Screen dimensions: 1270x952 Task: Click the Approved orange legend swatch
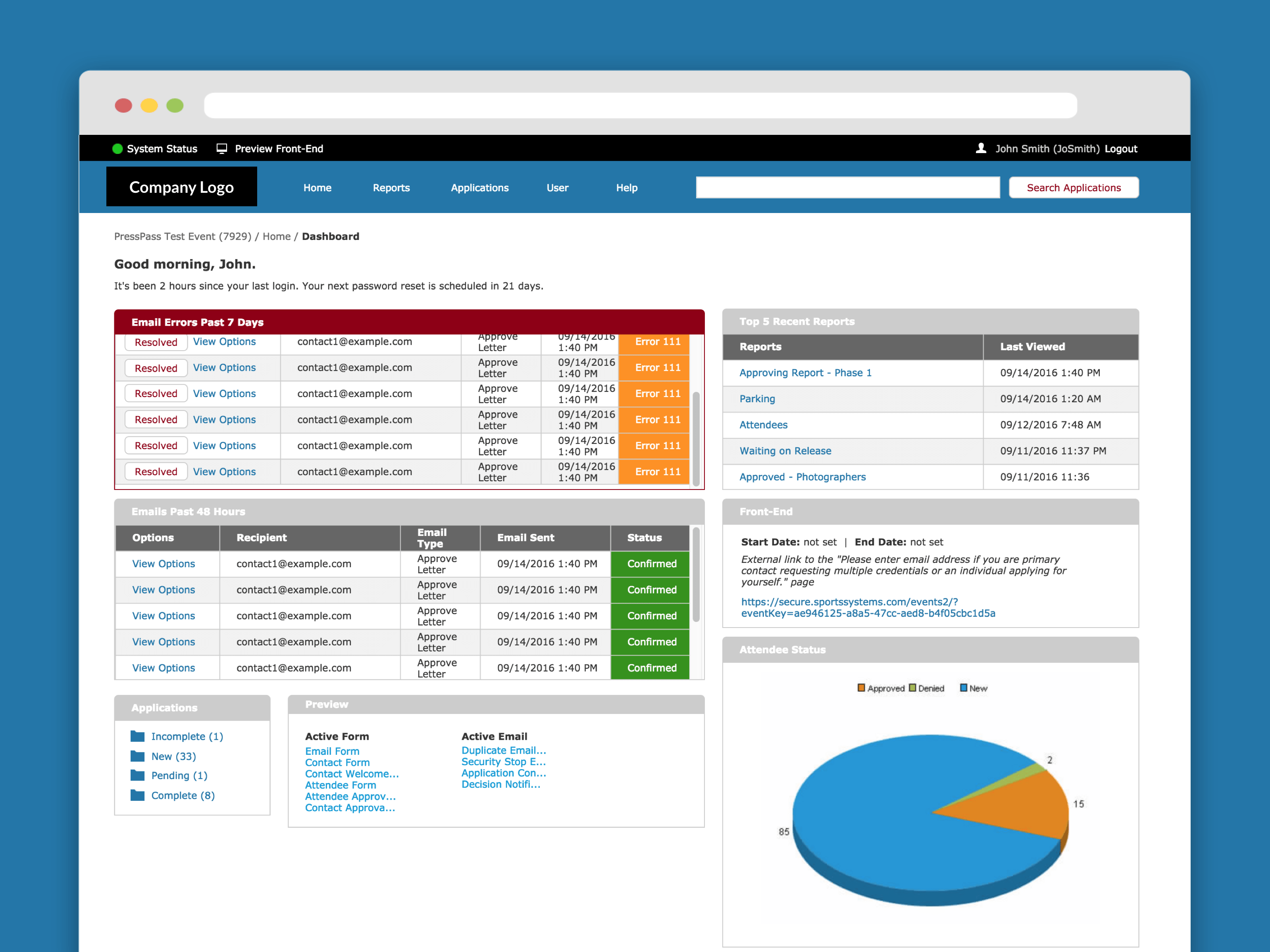[861, 688]
